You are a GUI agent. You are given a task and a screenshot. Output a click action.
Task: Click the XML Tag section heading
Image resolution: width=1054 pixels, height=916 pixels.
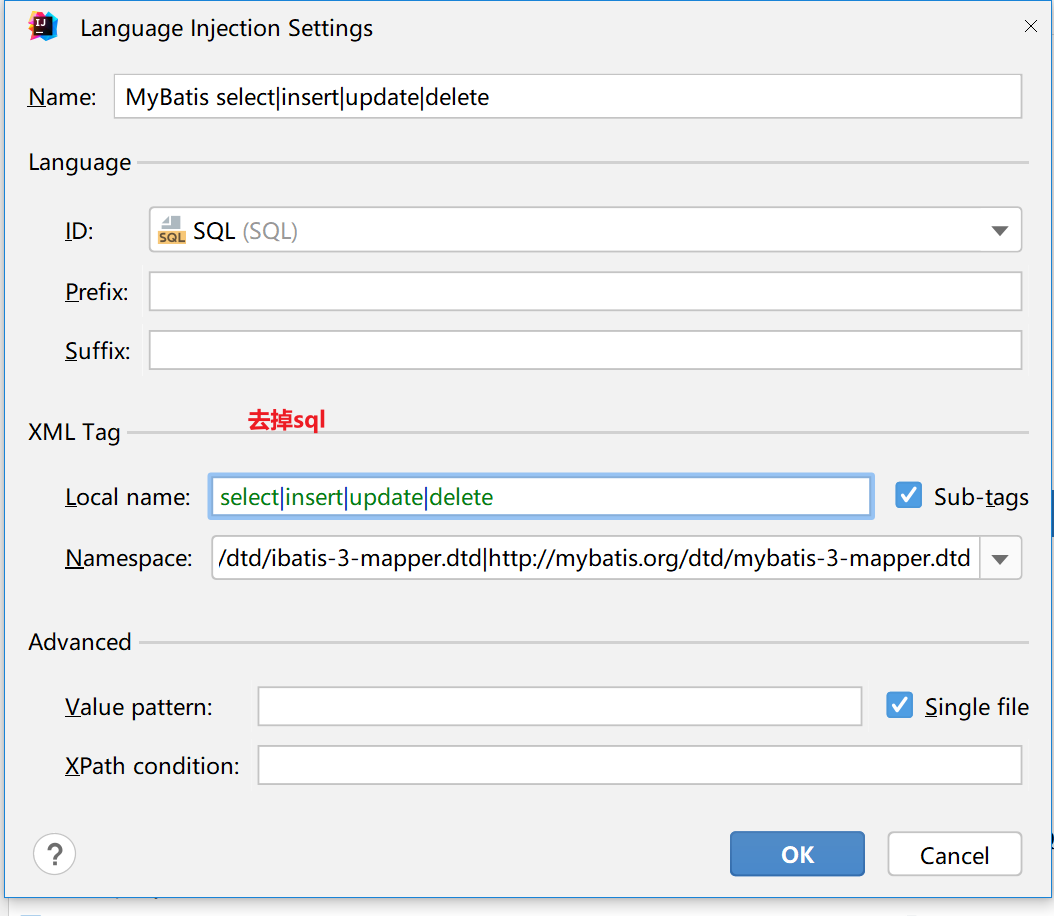74,432
